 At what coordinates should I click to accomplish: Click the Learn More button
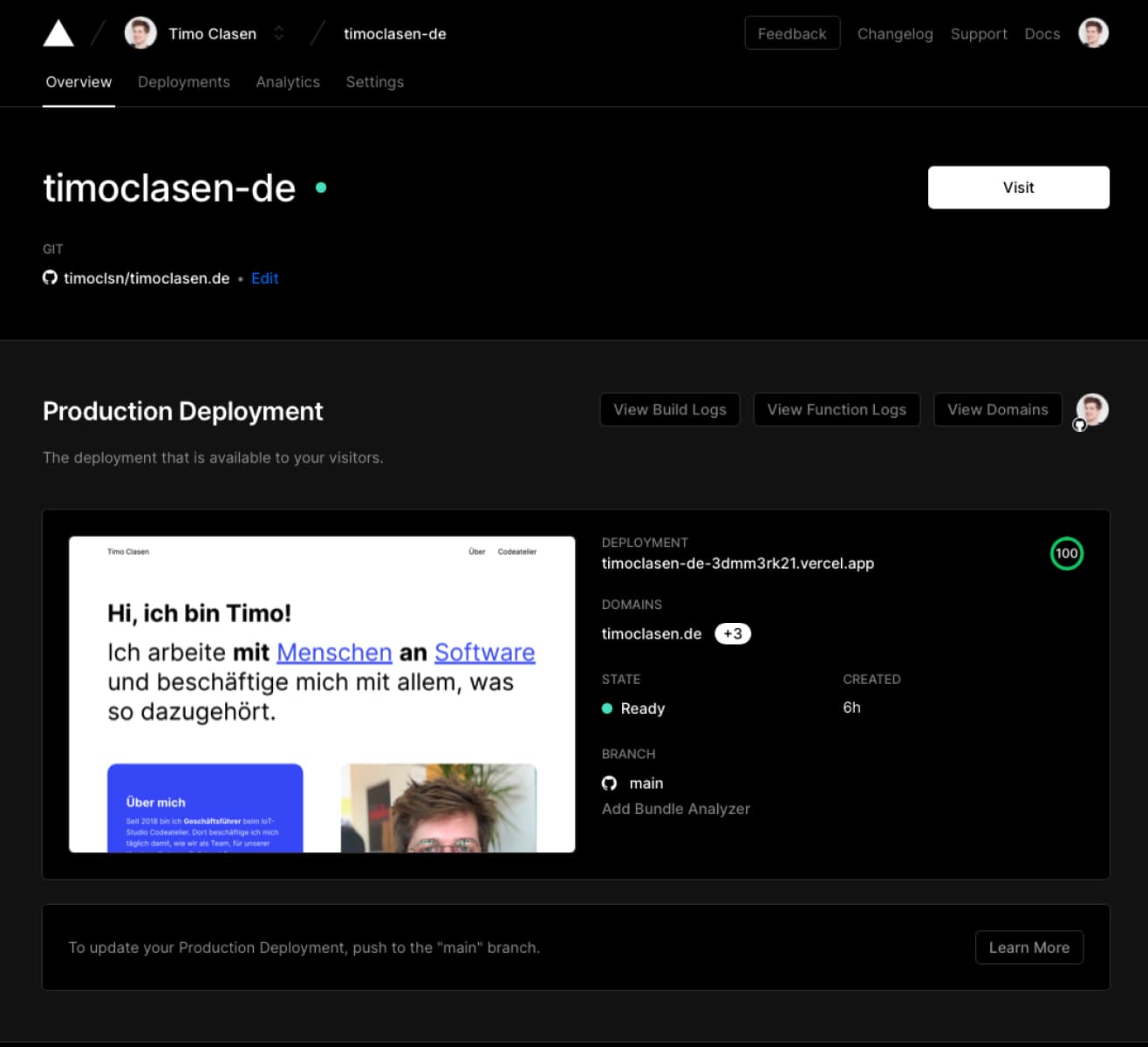click(1028, 948)
